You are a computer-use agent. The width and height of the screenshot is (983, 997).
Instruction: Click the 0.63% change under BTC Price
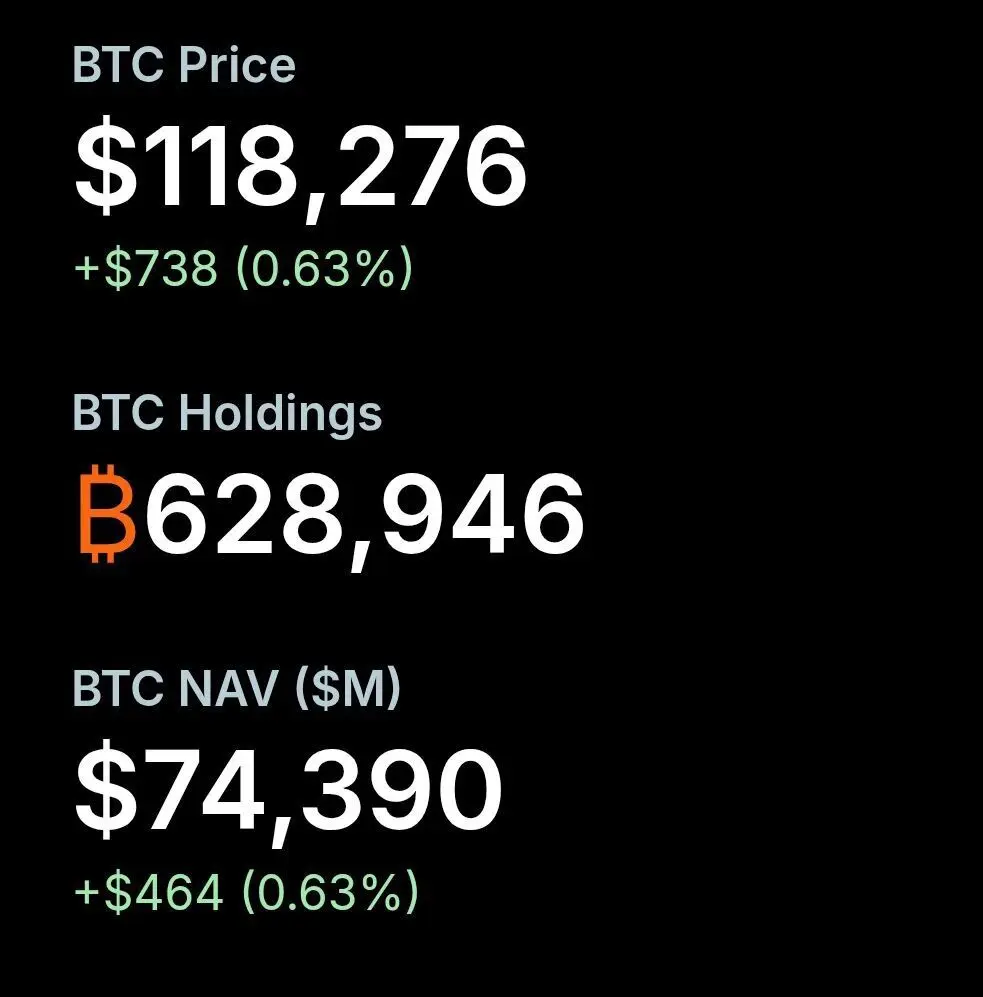coord(324,268)
